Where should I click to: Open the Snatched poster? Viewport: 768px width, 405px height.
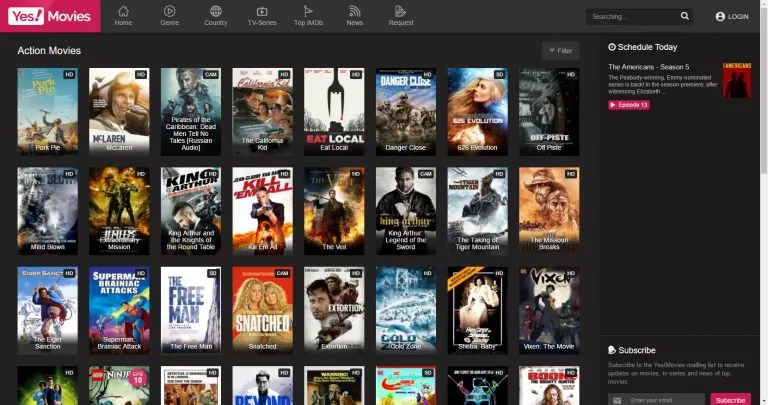click(x=263, y=310)
